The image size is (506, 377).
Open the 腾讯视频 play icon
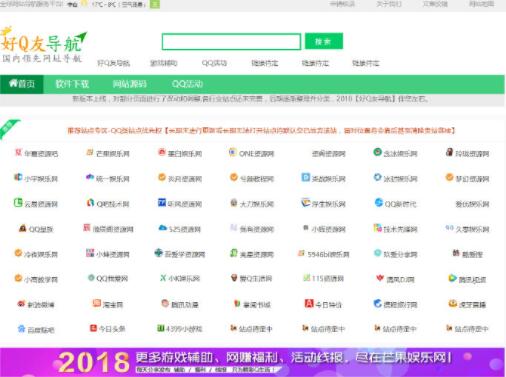[452, 278]
